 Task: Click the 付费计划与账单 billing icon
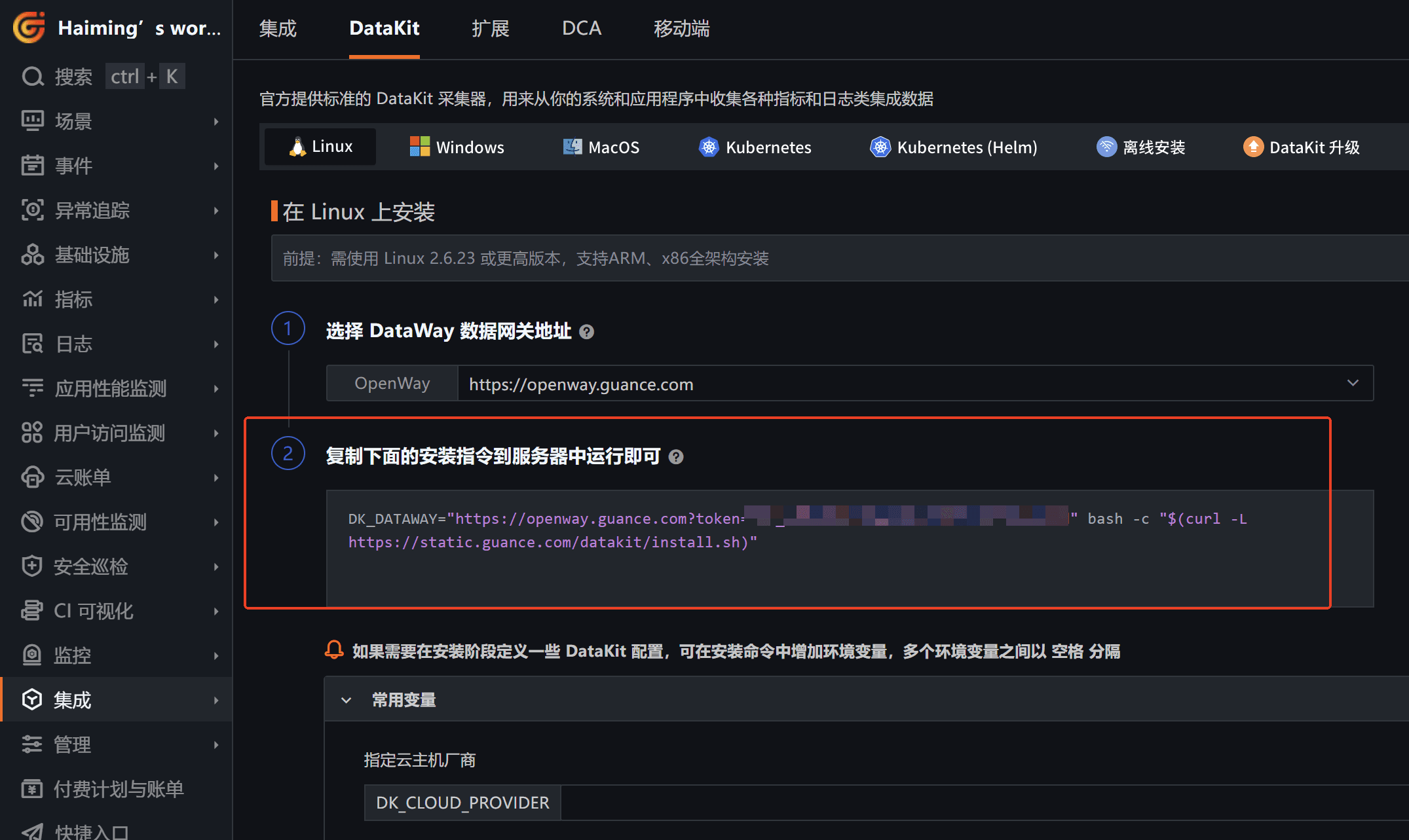click(32, 789)
